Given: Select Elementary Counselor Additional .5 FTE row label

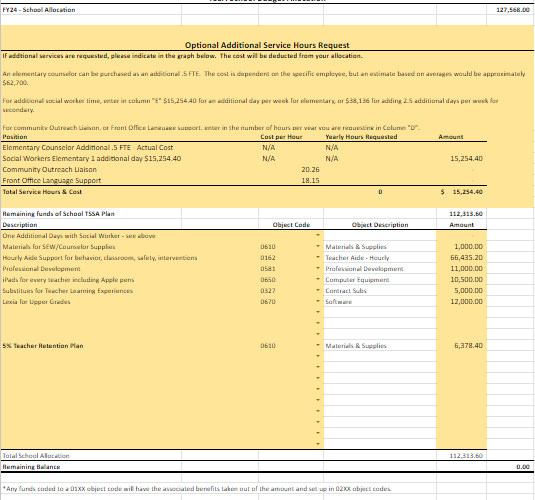Looking at the screenshot, I should 88,147.
